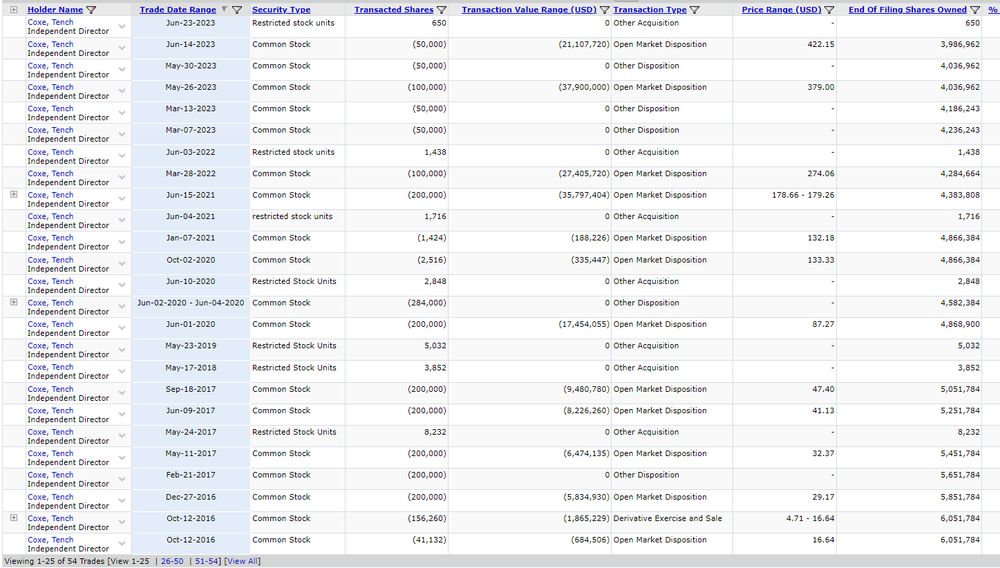Open the Transaction Value Range filter icon

605,10
